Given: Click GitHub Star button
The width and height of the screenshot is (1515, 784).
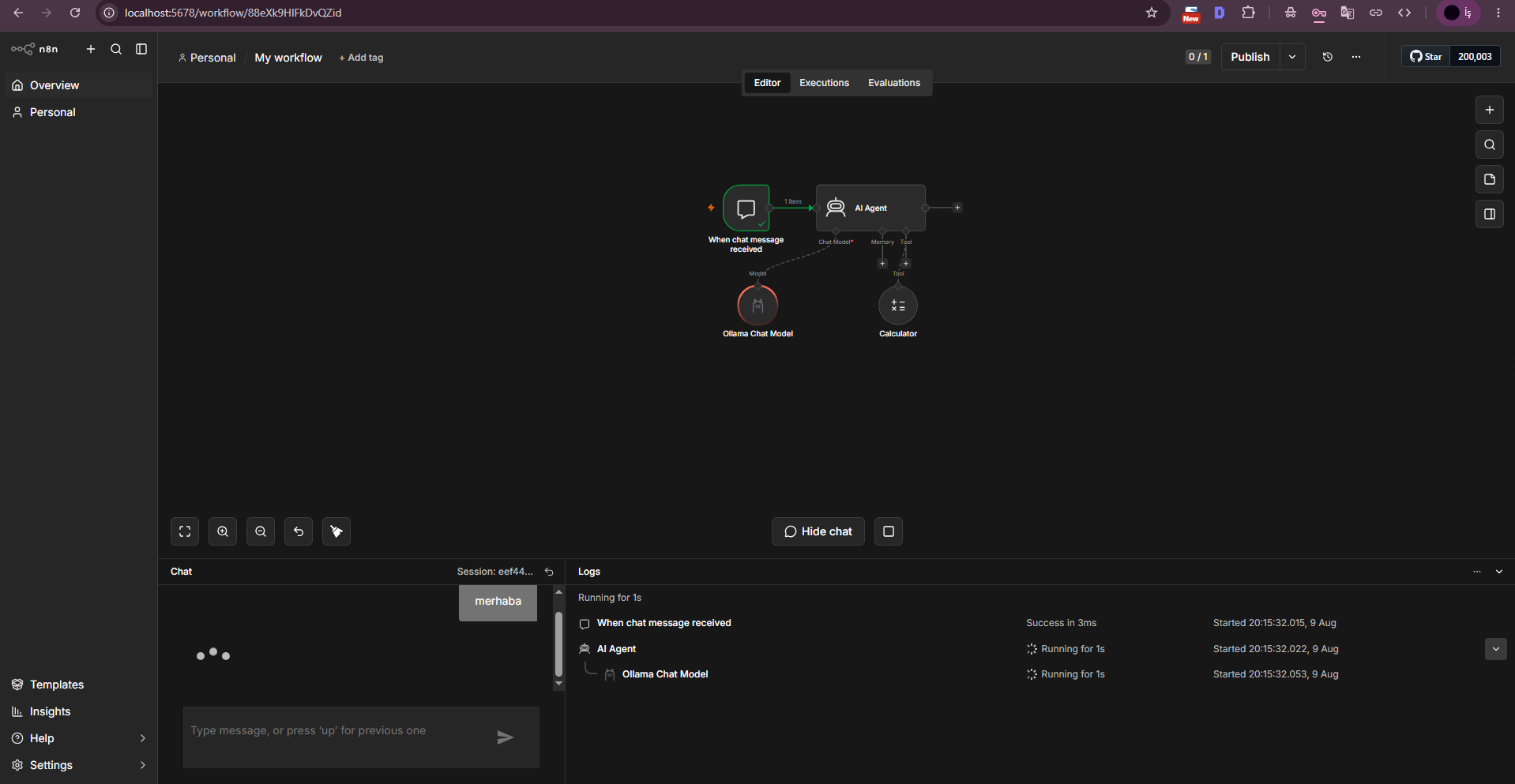Looking at the screenshot, I should (1426, 57).
